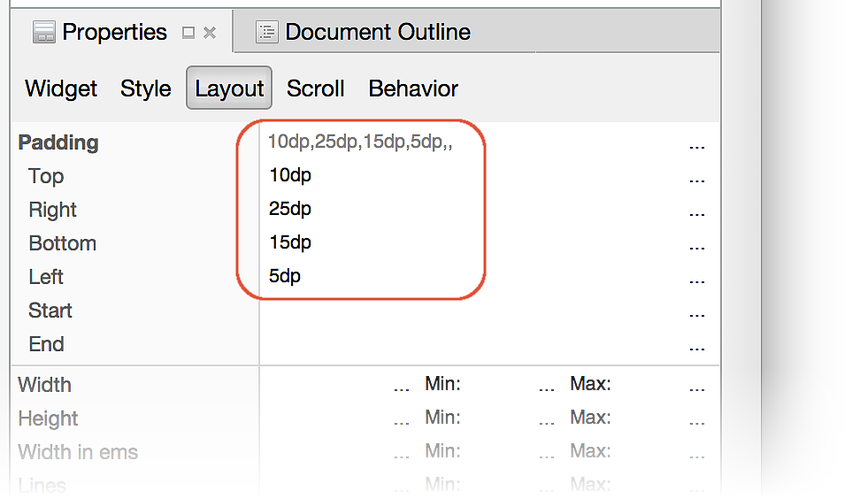
Task: Detach the Properties panel with the square icon
Action: [x=188, y=32]
